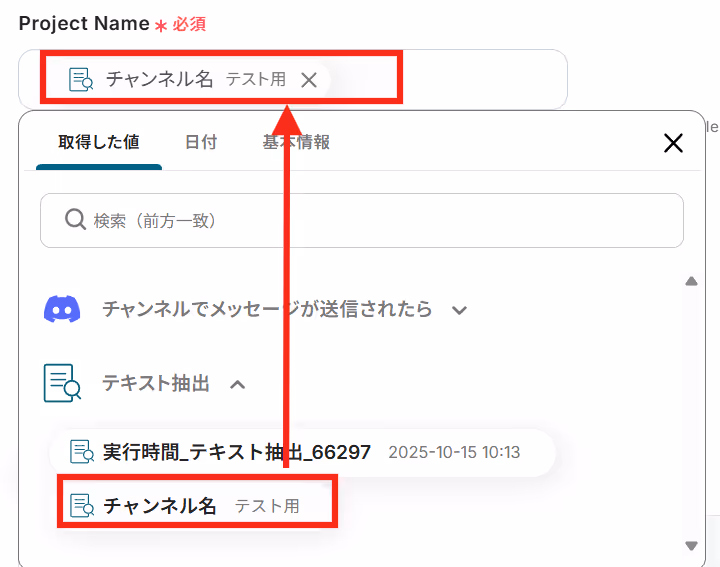Click the テキスト抽出 section title
The height and width of the screenshot is (567, 720).
click(156, 383)
